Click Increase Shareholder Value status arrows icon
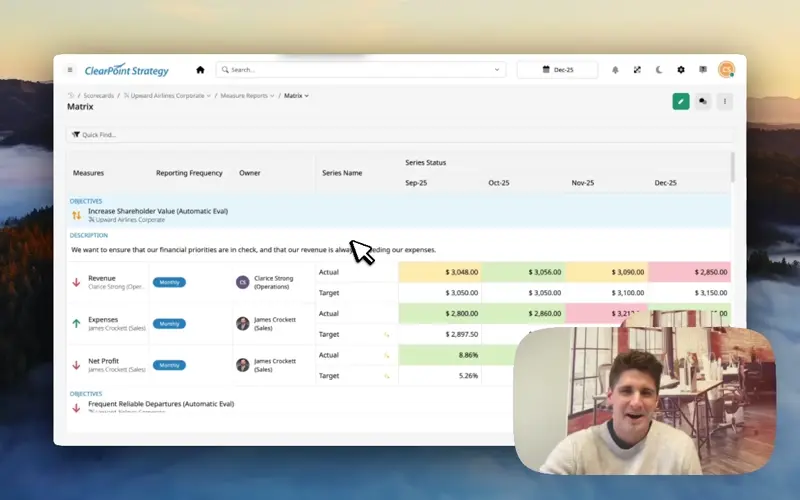 pos(77,215)
